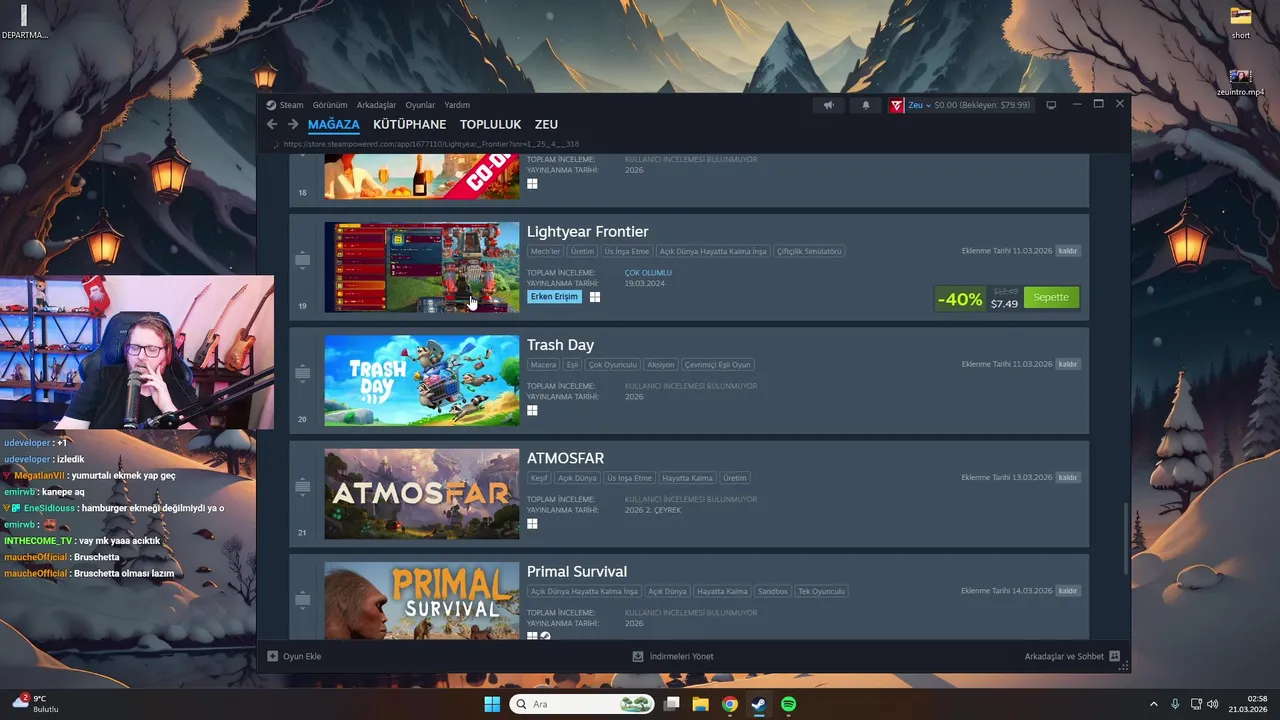This screenshot has width=1280, height=720.
Task: Open the Yardım menu
Action: point(457,105)
